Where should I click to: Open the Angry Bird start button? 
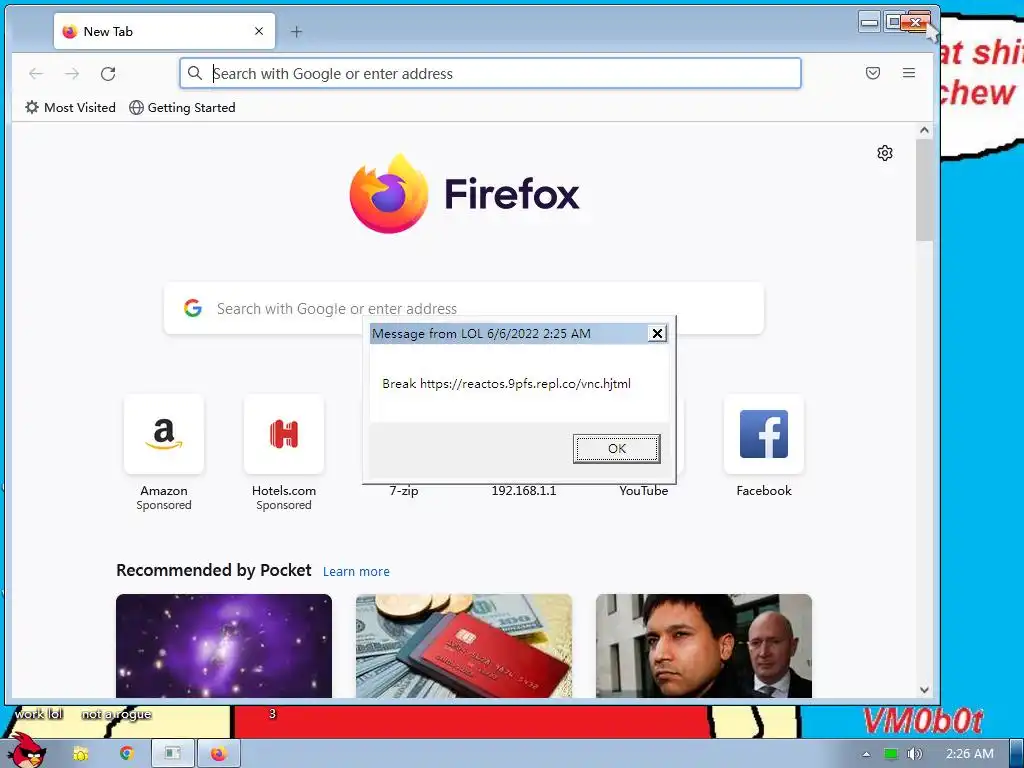[27, 750]
